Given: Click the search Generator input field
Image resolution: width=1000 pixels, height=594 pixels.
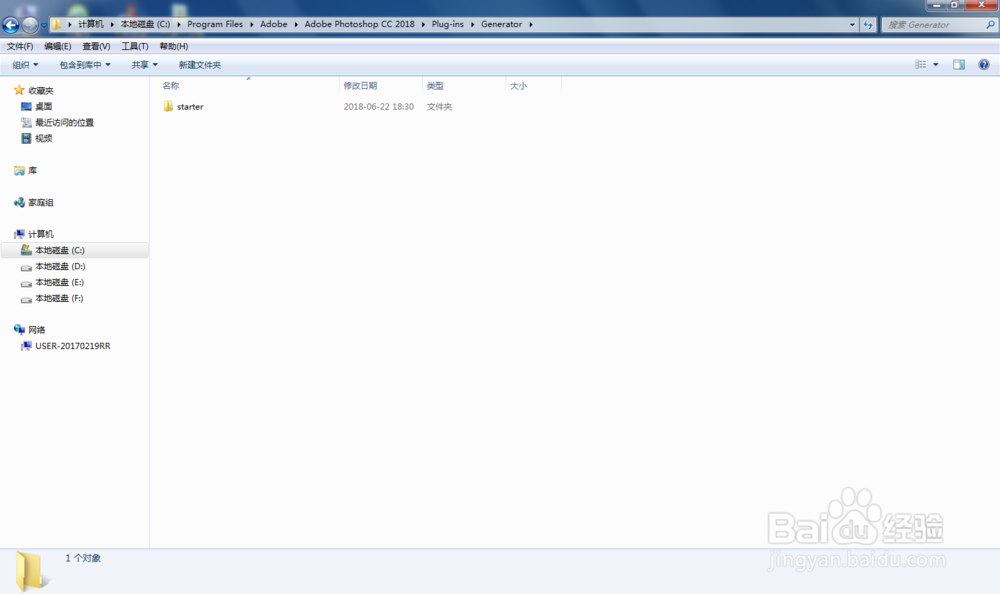Looking at the screenshot, I should point(933,25).
